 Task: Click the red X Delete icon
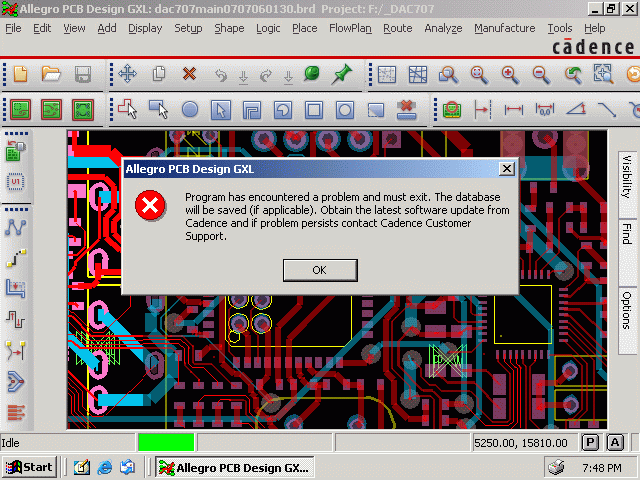[x=189, y=74]
